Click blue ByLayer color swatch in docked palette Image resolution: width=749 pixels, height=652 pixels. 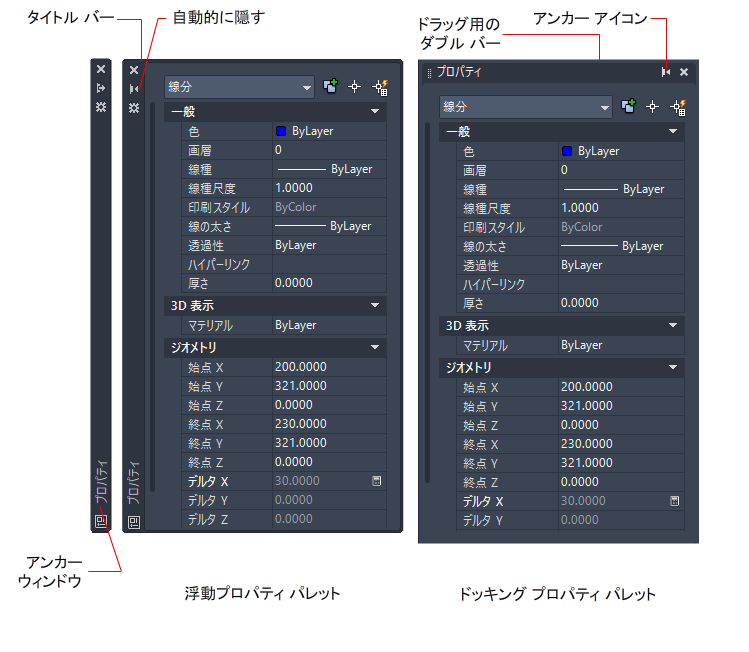coord(567,151)
